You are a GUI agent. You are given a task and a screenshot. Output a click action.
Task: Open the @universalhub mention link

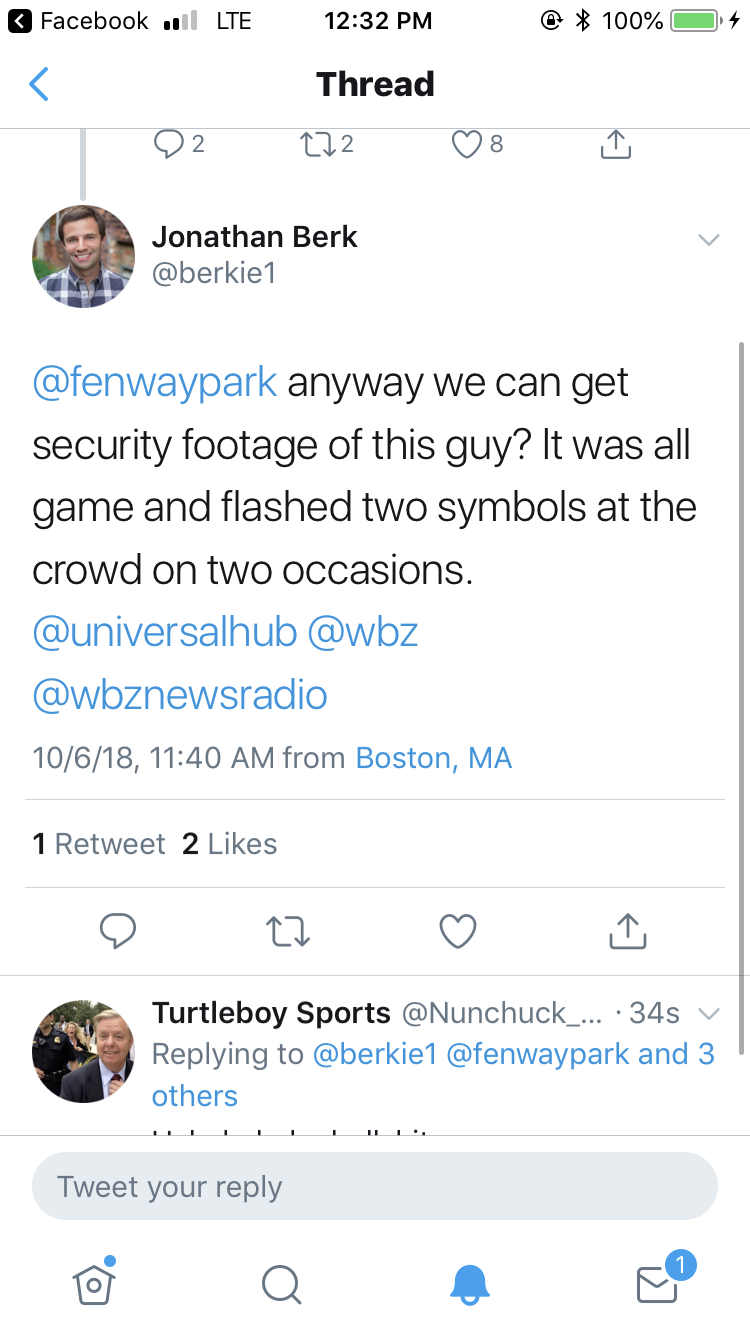[x=165, y=632]
